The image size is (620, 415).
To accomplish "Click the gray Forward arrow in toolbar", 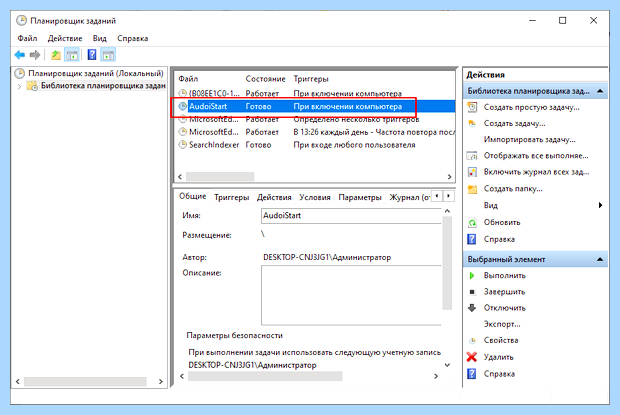I will tap(35, 55).
